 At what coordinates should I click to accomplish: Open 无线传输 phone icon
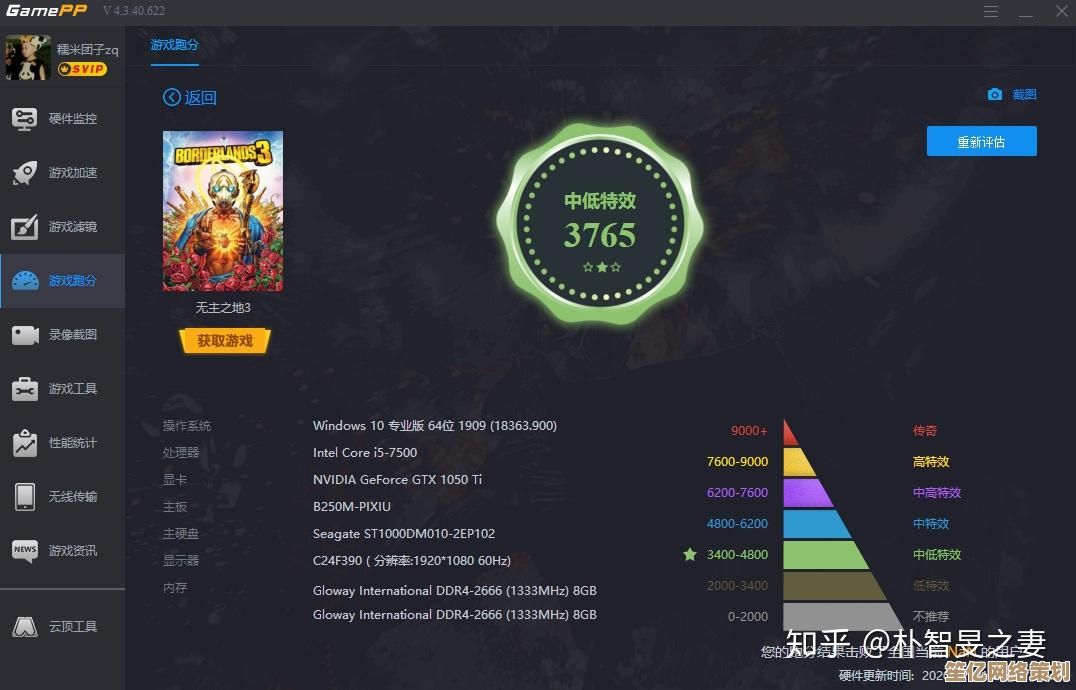(x=25, y=497)
